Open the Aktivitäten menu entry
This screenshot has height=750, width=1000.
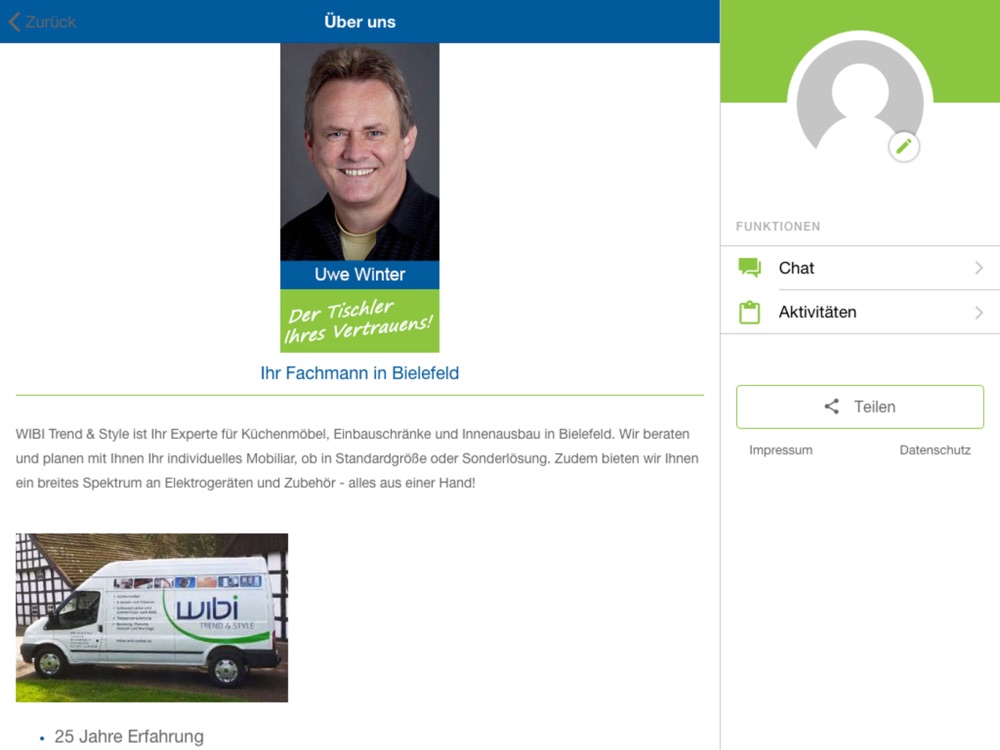860,312
